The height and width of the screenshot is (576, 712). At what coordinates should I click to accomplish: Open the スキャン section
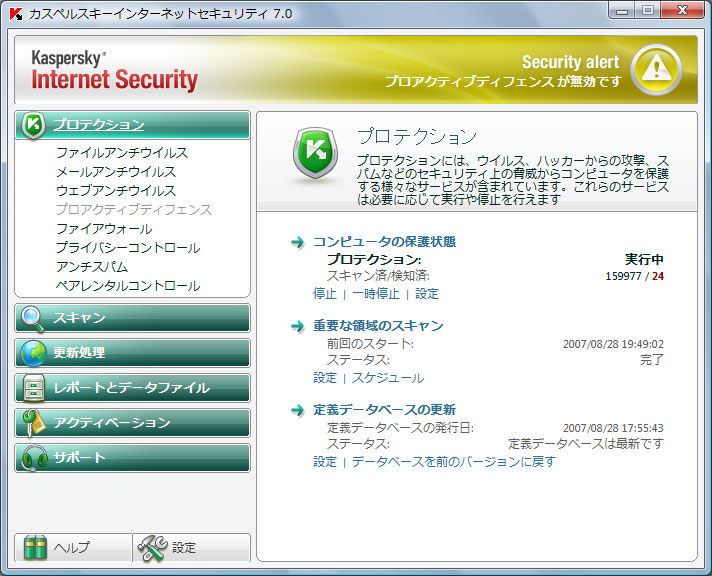(132, 318)
